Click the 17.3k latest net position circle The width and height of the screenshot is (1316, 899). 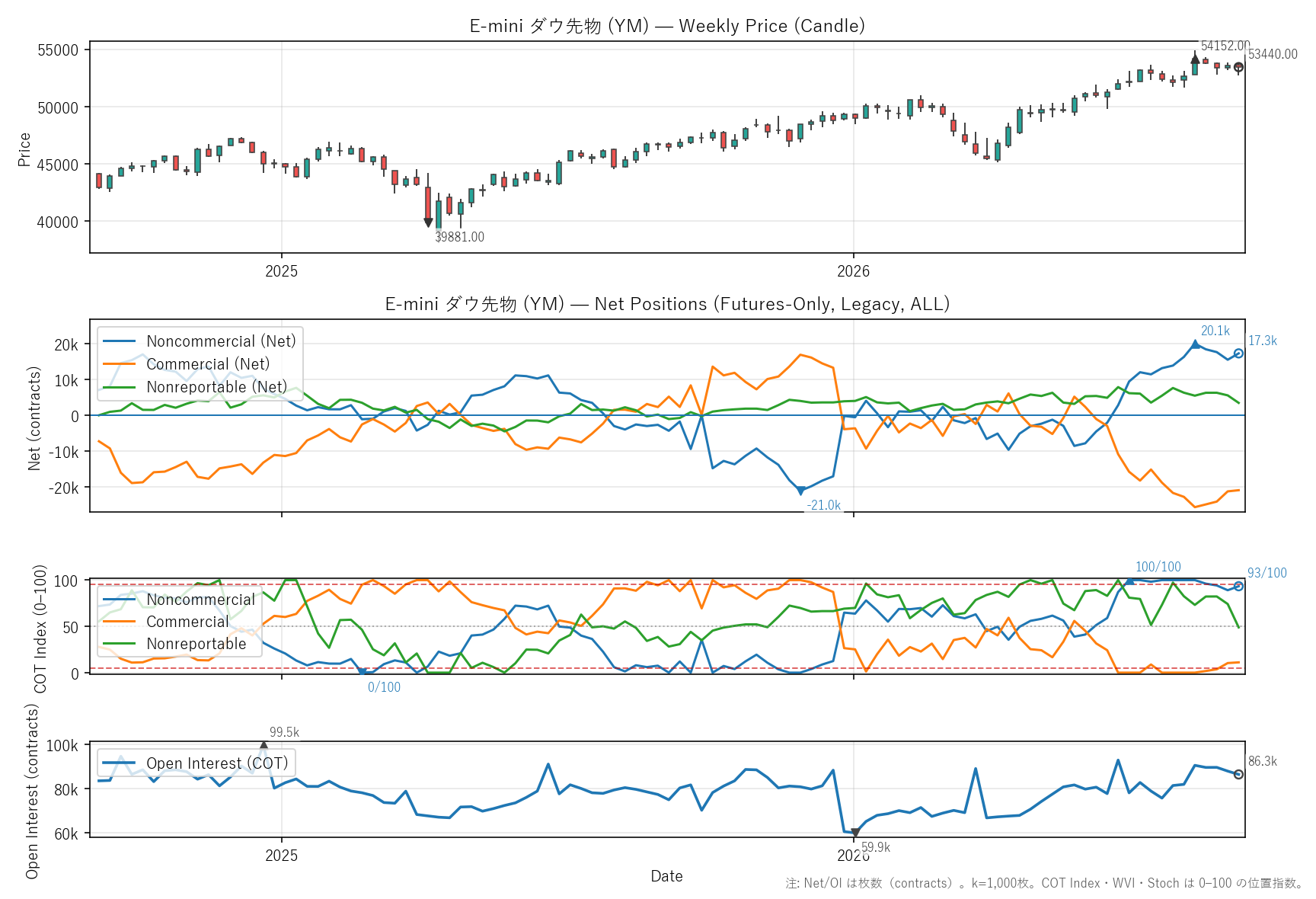[x=1238, y=354]
